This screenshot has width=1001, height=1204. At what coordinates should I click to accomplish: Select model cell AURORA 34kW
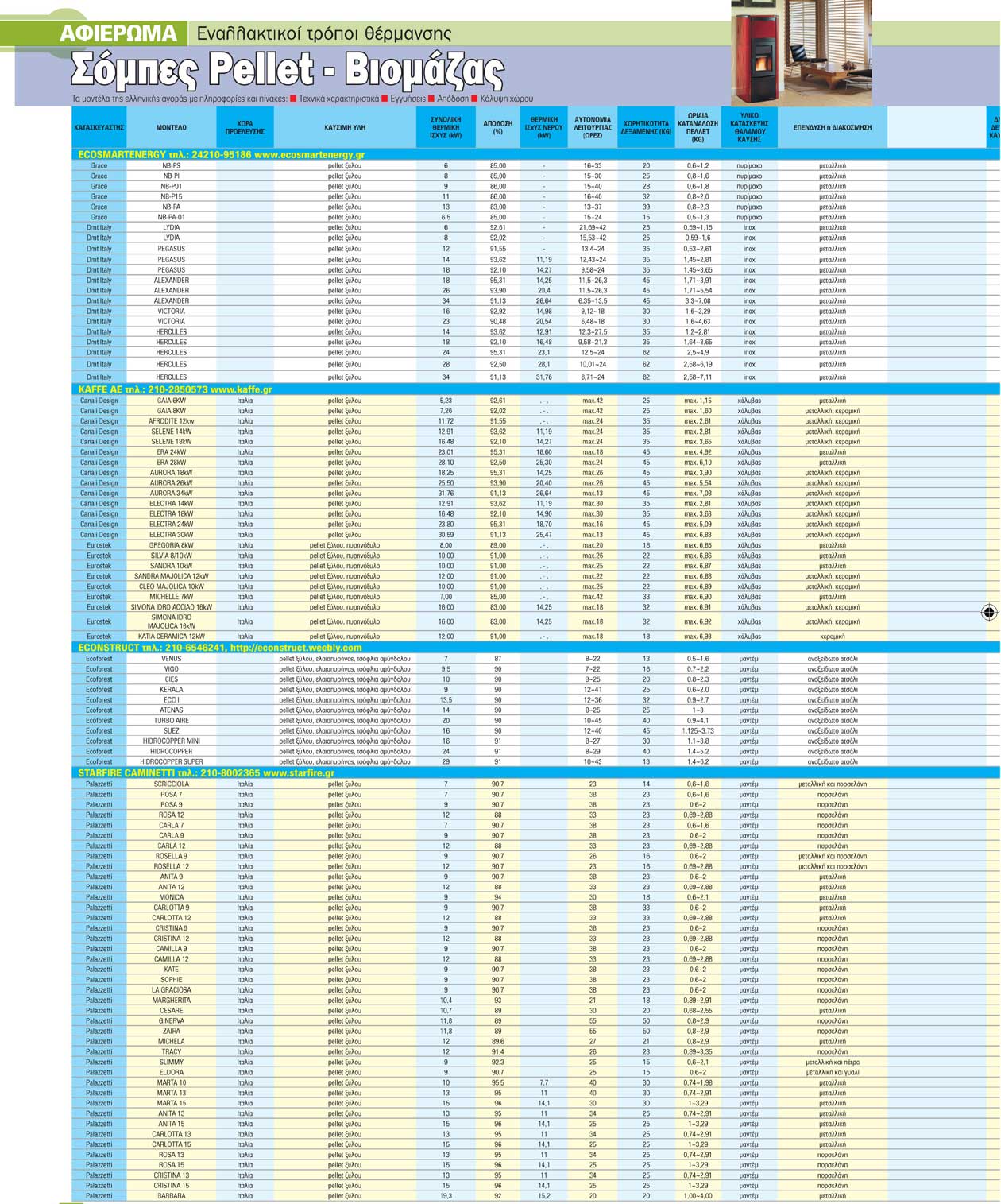click(171, 494)
